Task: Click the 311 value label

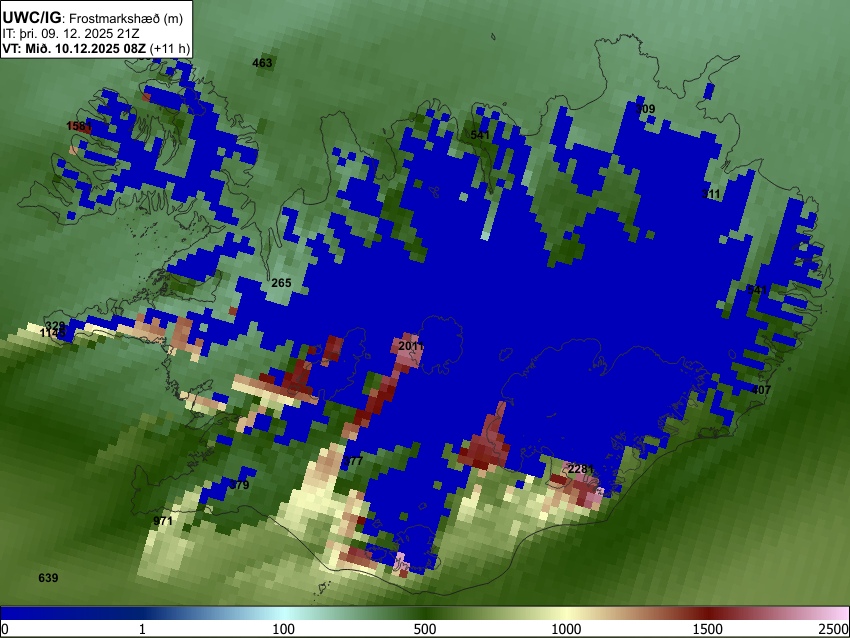Action: [x=711, y=194]
